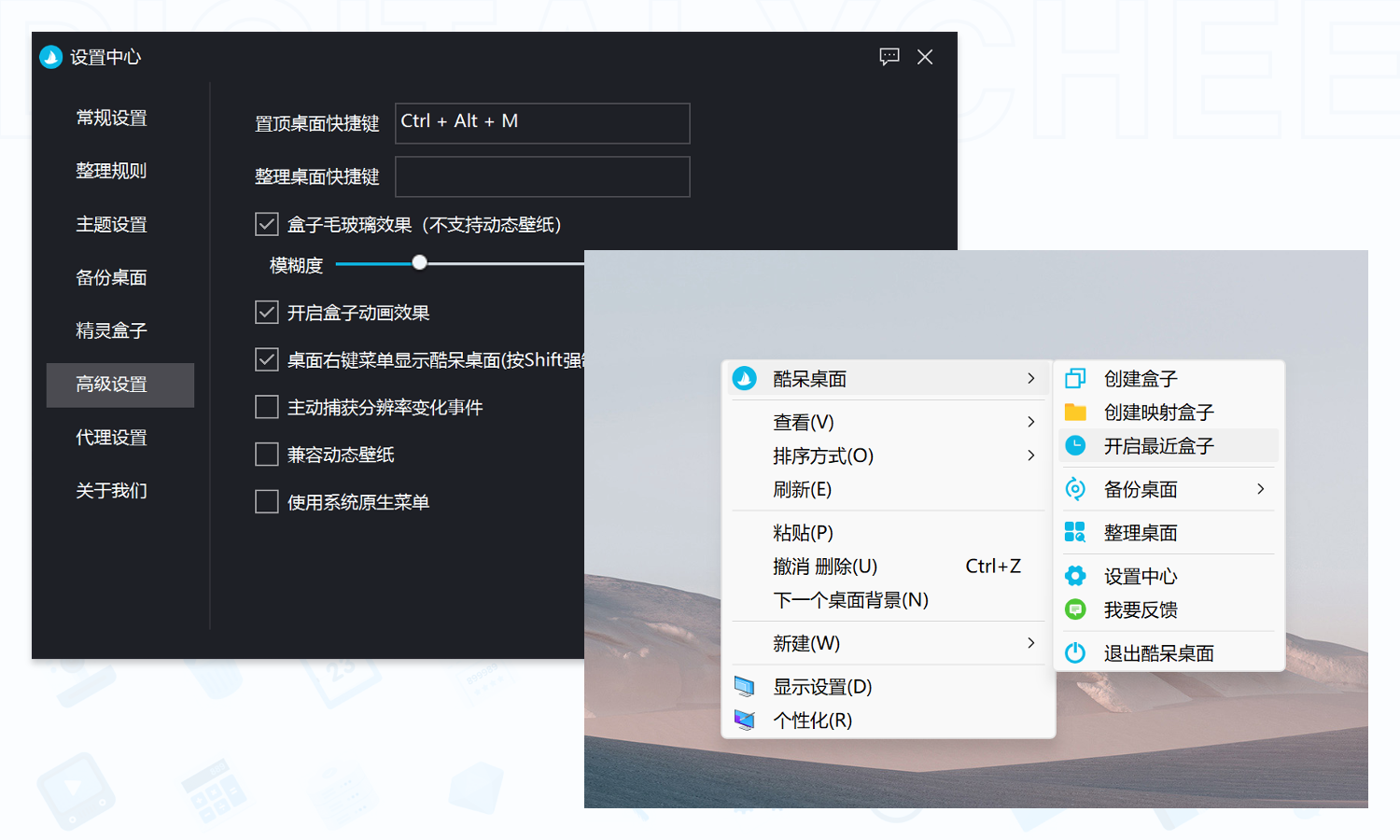Viewport: 1400px width, 840px height.
Task: Switch to the 主题设置 section
Action: [x=110, y=224]
